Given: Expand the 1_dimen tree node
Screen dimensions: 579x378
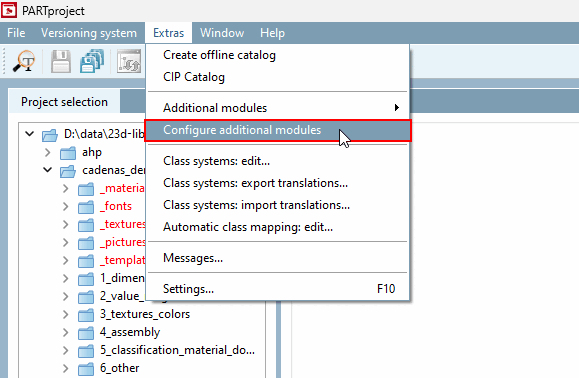Looking at the screenshot, I should 66,278.
